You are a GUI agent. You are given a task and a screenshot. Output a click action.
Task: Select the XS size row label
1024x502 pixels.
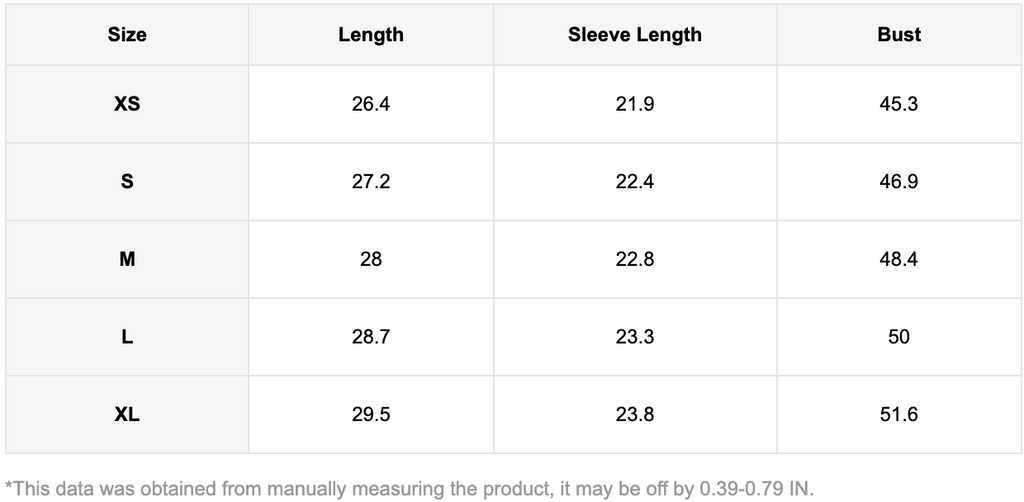click(x=127, y=104)
